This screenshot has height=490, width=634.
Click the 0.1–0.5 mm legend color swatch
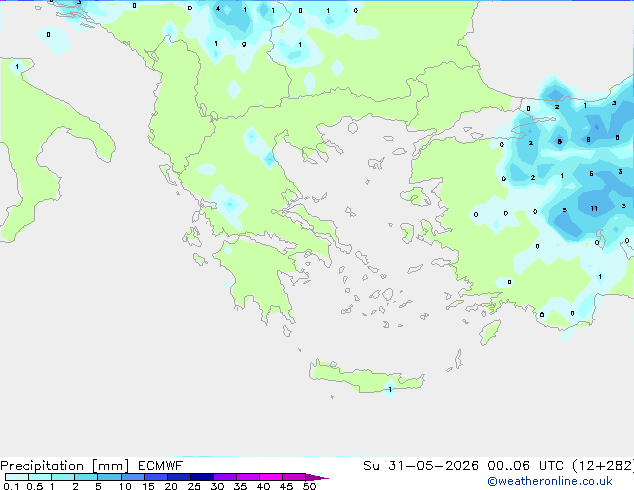point(17,477)
